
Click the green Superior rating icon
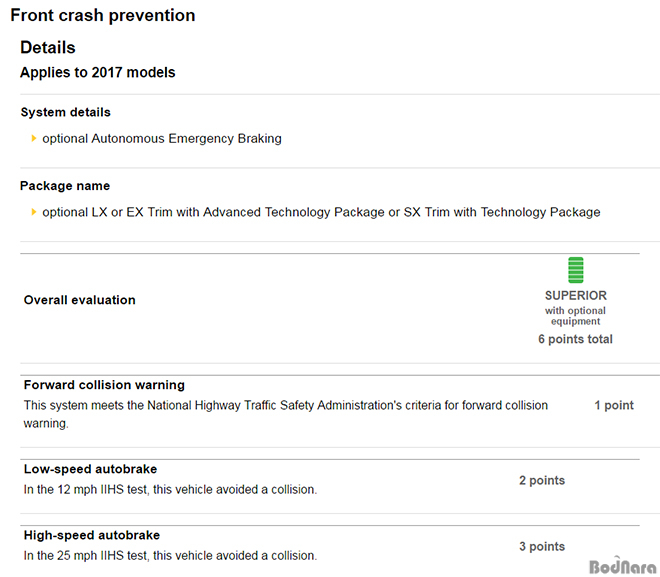575,270
